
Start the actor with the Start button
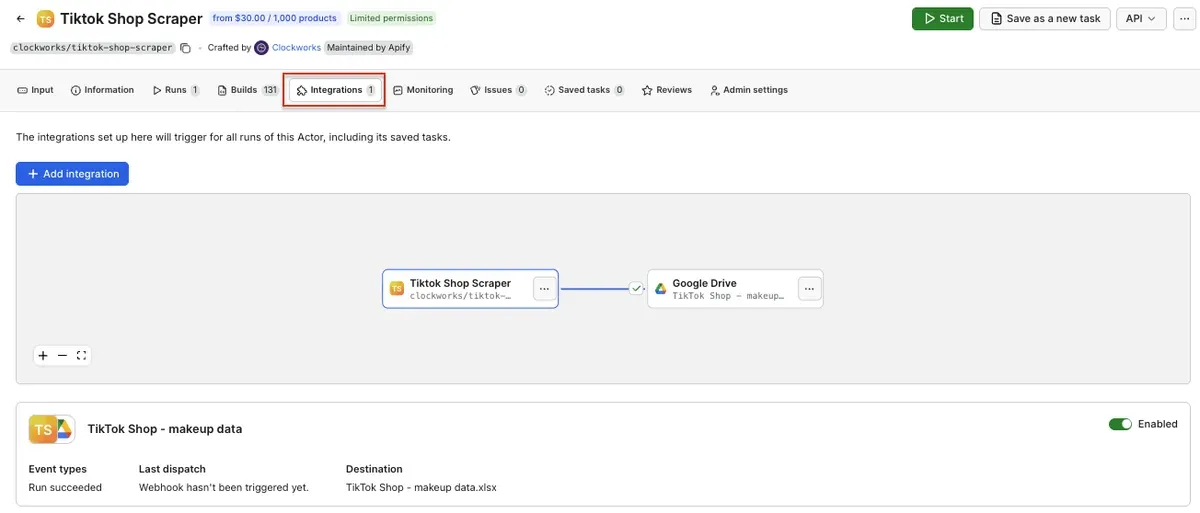tap(942, 18)
